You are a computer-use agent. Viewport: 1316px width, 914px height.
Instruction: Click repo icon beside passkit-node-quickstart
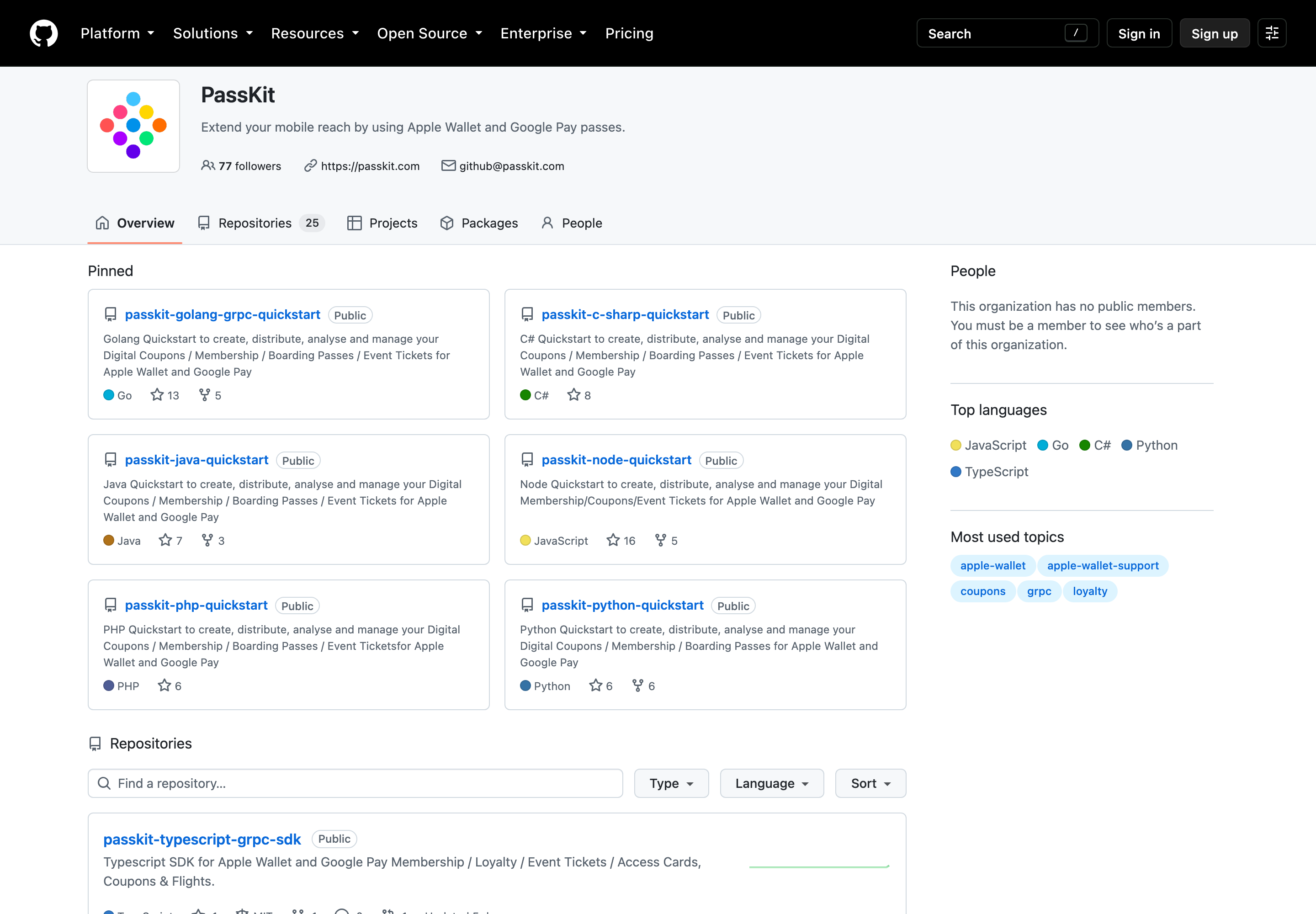coord(527,460)
